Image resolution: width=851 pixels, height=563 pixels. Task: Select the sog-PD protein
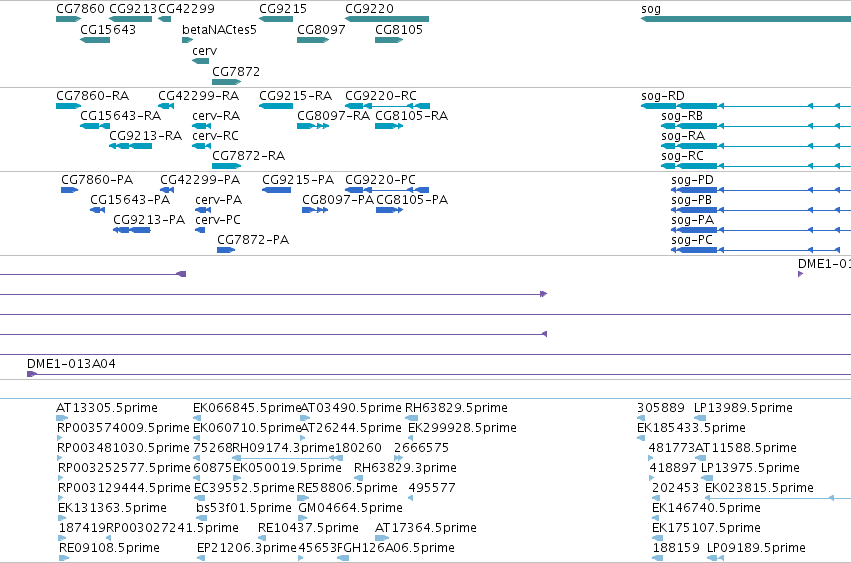pyautogui.click(x=693, y=180)
